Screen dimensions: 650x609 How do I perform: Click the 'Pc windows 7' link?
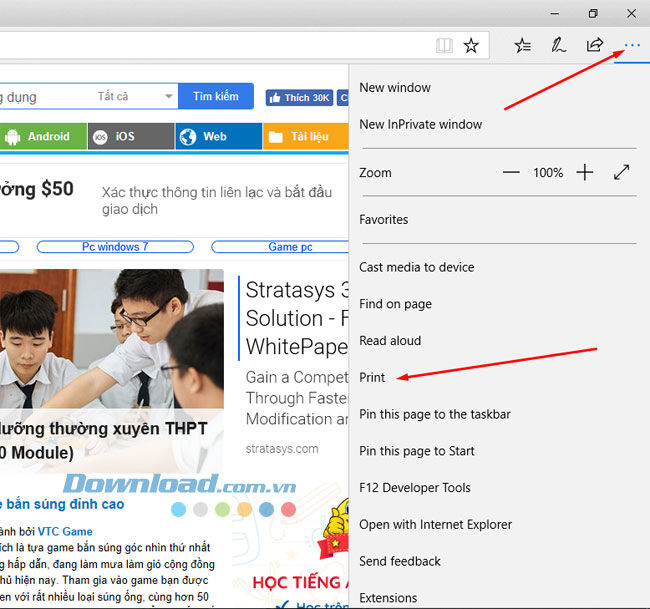click(x=115, y=247)
